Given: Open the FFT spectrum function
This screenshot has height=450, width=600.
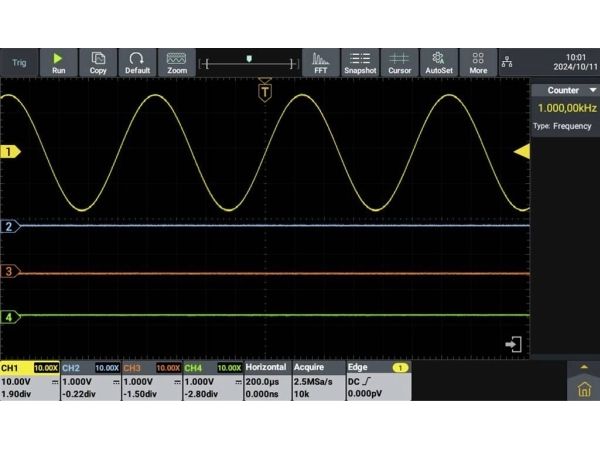Looking at the screenshot, I should pos(321,63).
